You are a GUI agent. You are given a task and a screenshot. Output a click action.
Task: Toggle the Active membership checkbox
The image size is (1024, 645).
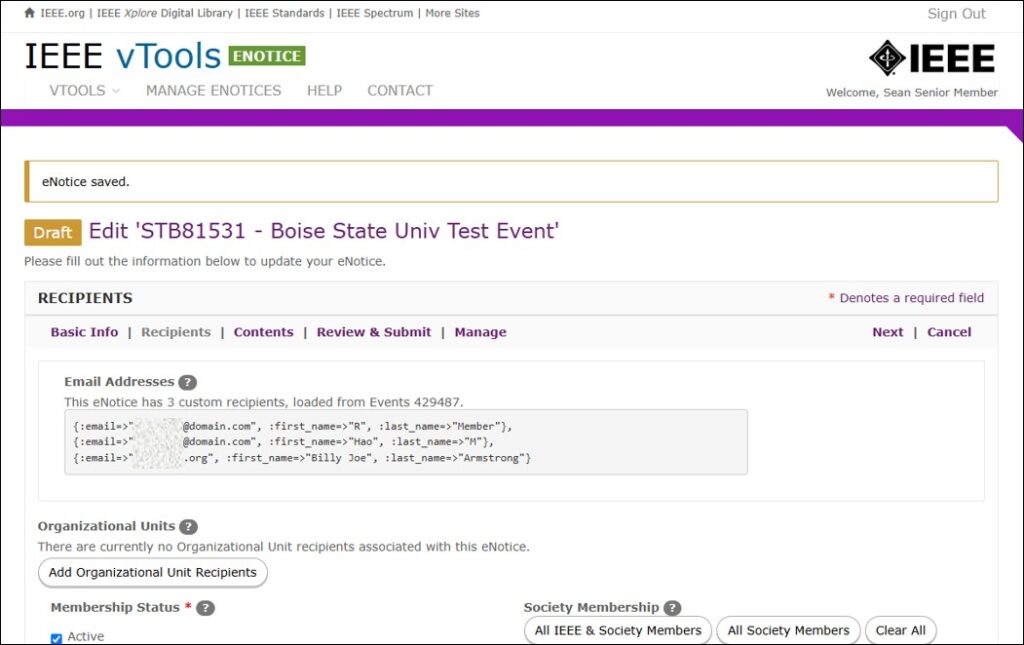56,638
